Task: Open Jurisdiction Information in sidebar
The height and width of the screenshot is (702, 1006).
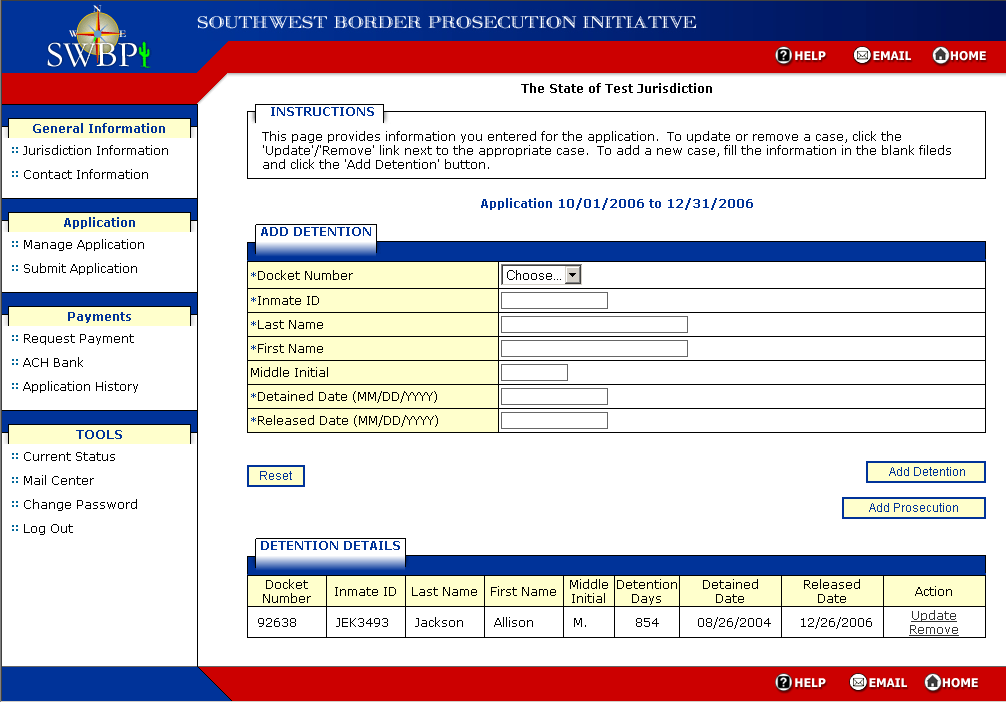Action: click(96, 151)
